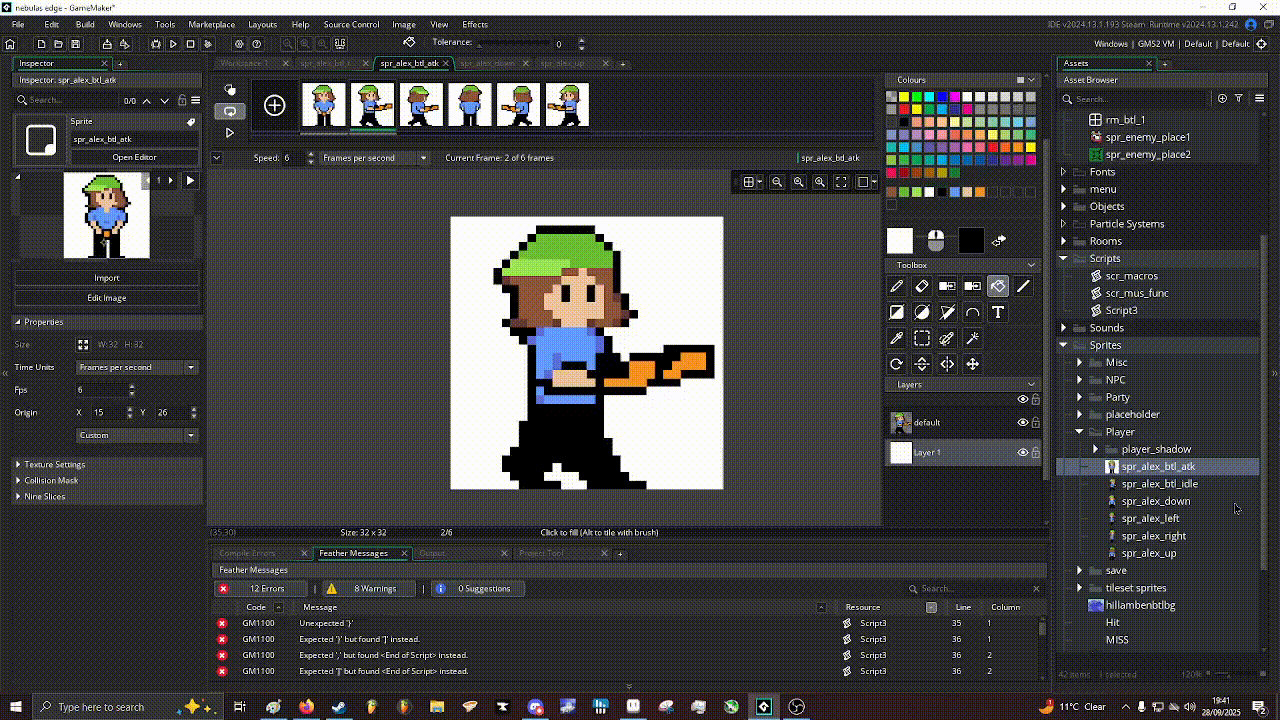Viewport: 1280px width, 720px height.
Task: Toggle visibility of Layer 1
Action: [x=1022, y=452]
